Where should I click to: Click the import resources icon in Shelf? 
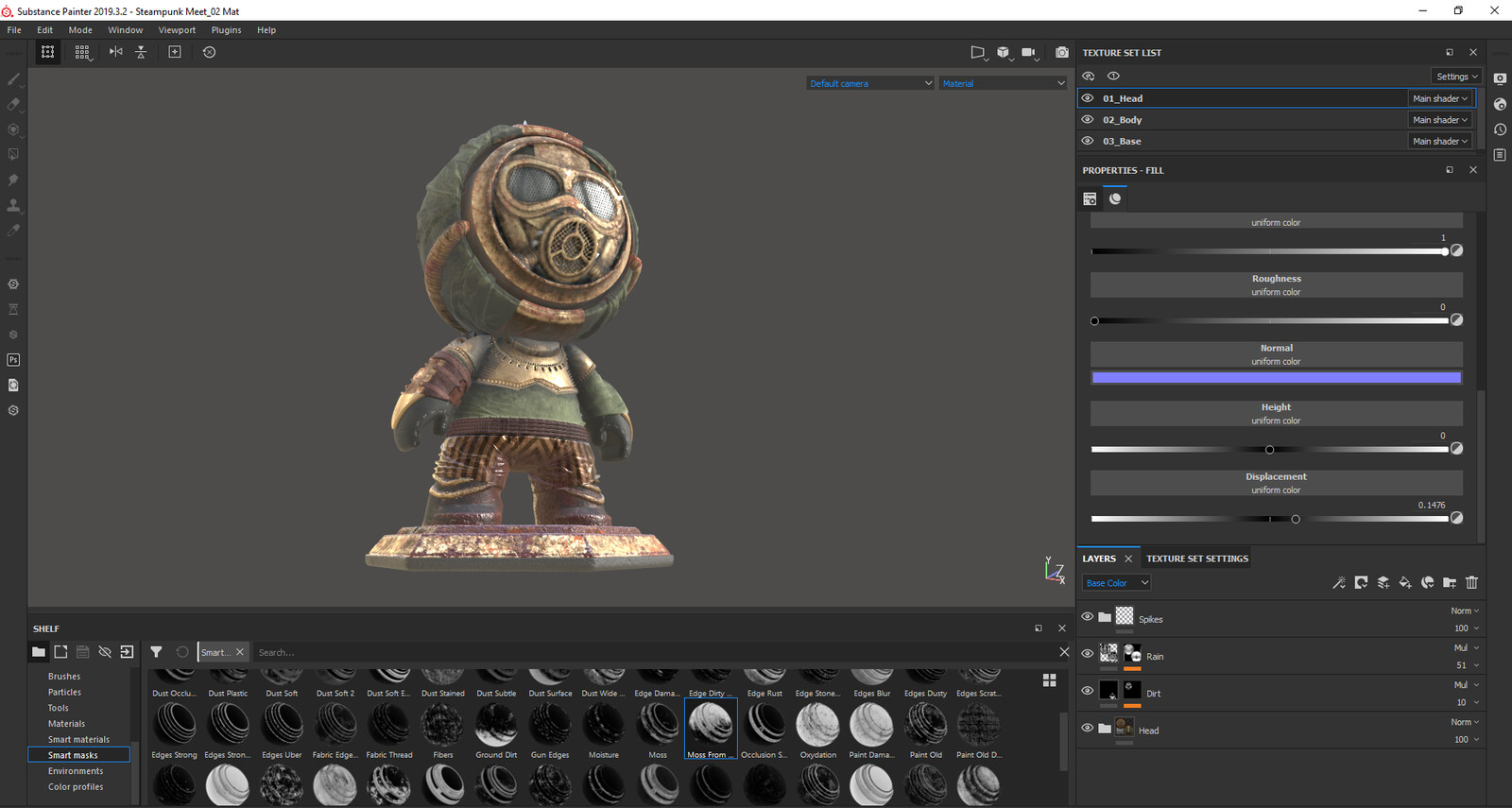coord(127,652)
